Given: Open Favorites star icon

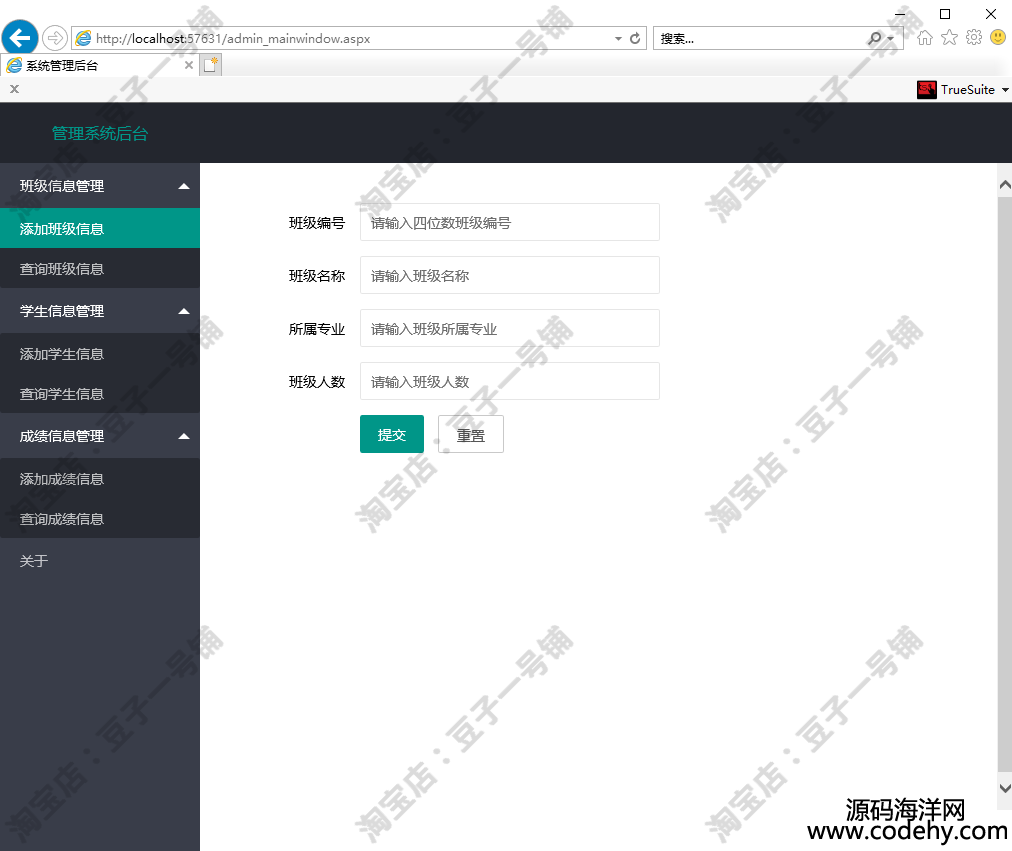Looking at the screenshot, I should point(949,37).
